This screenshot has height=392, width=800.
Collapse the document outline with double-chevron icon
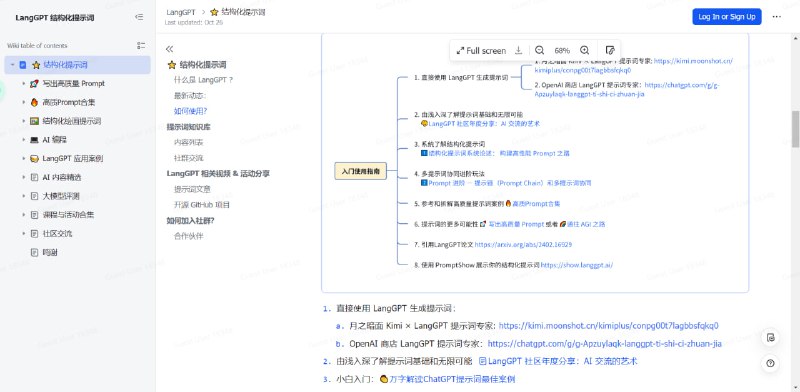tap(169, 49)
